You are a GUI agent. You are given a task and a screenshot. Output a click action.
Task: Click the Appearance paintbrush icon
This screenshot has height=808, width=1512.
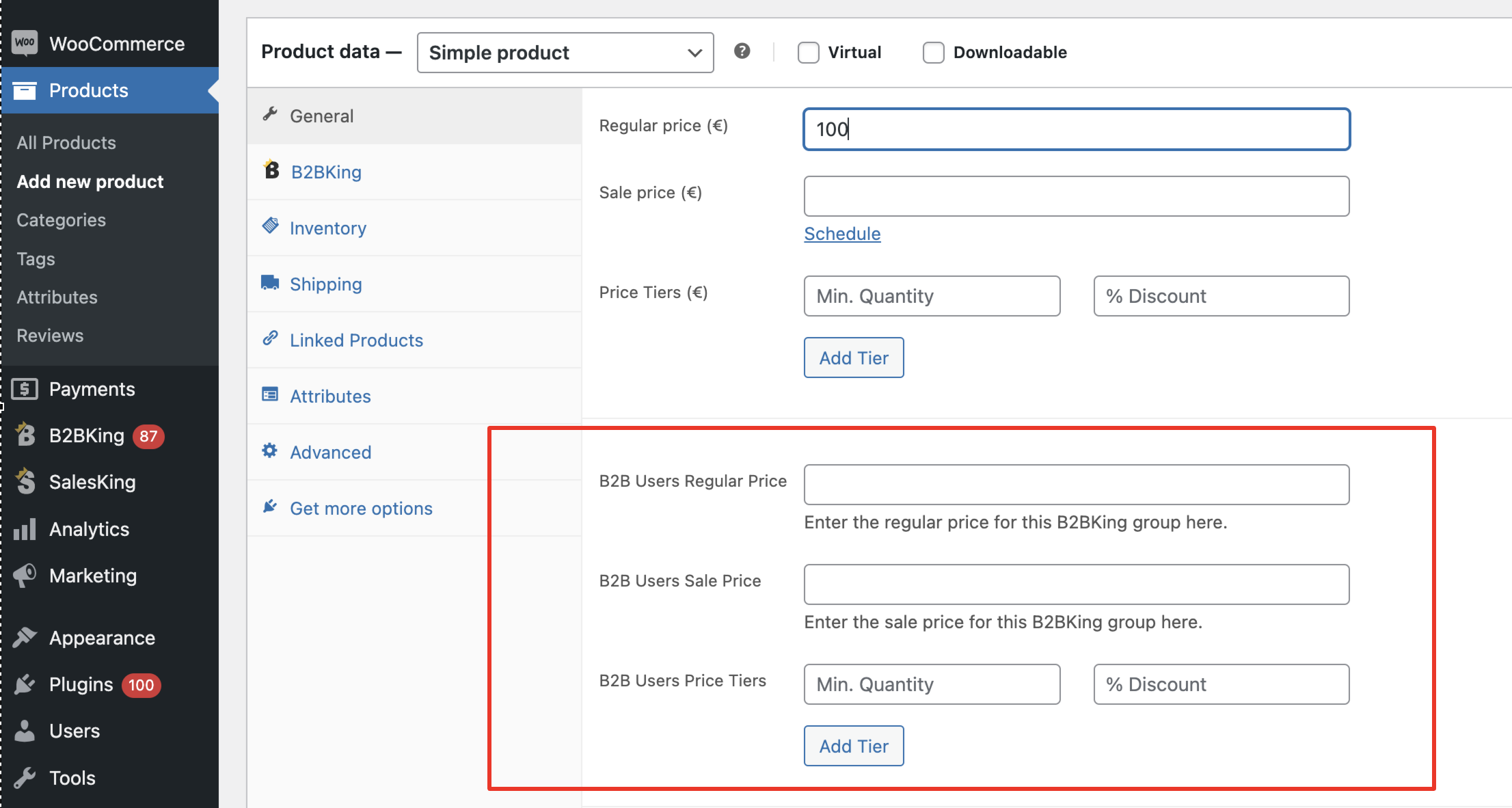[x=25, y=637]
